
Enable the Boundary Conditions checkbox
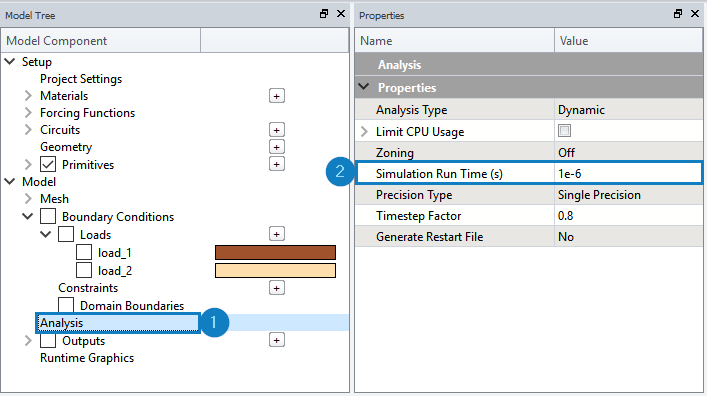48,216
